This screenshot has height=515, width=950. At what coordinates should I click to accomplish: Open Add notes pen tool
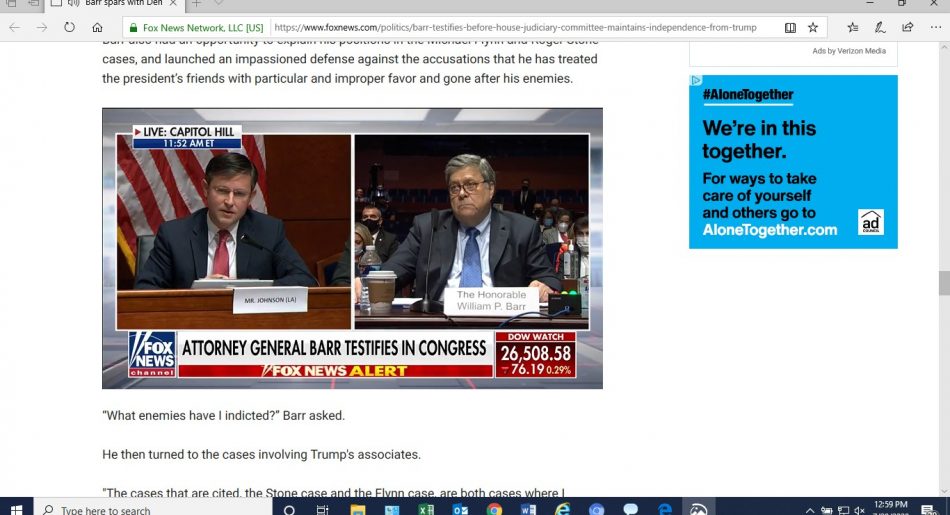(x=880, y=27)
